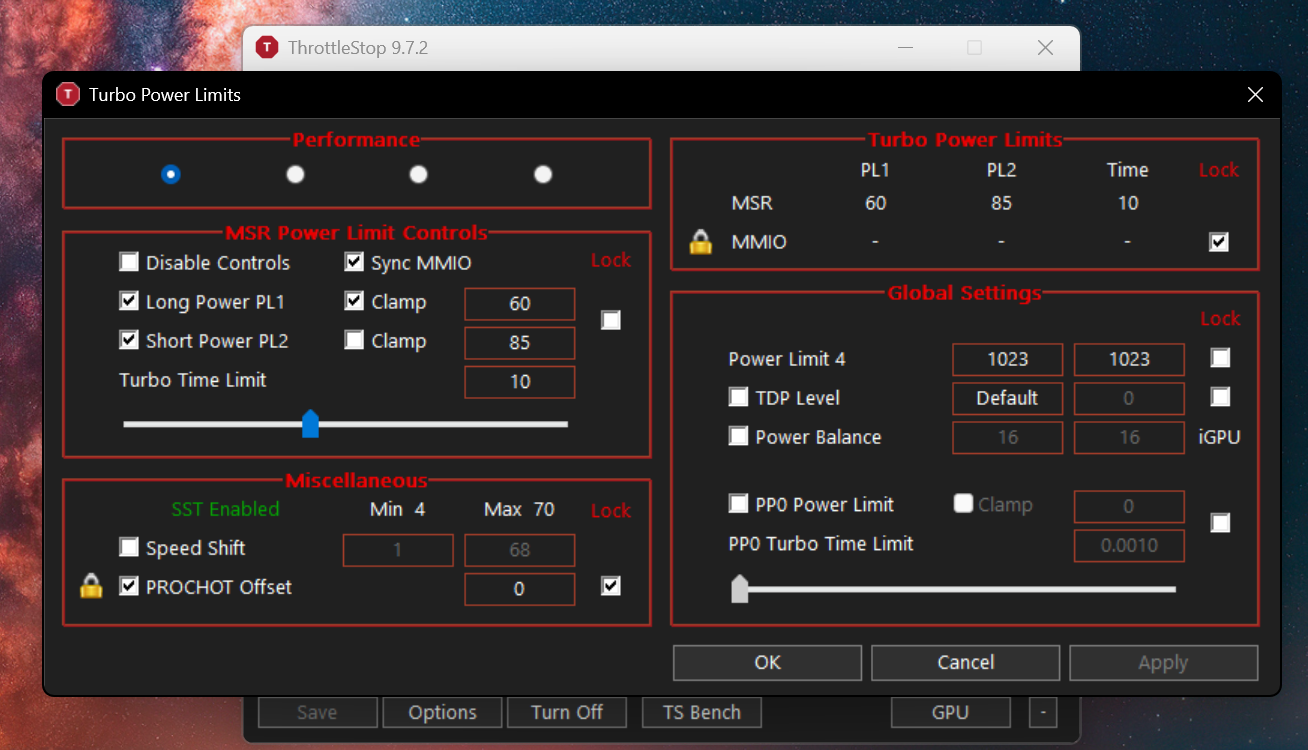Image resolution: width=1308 pixels, height=750 pixels.
Task: Click the first Power Balance field
Action: (x=1007, y=437)
